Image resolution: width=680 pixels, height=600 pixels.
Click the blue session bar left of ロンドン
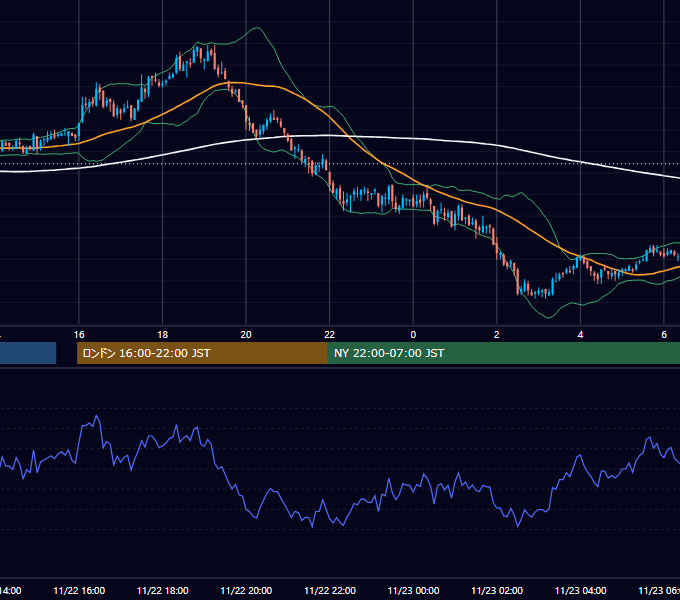(x=28, y=353)
